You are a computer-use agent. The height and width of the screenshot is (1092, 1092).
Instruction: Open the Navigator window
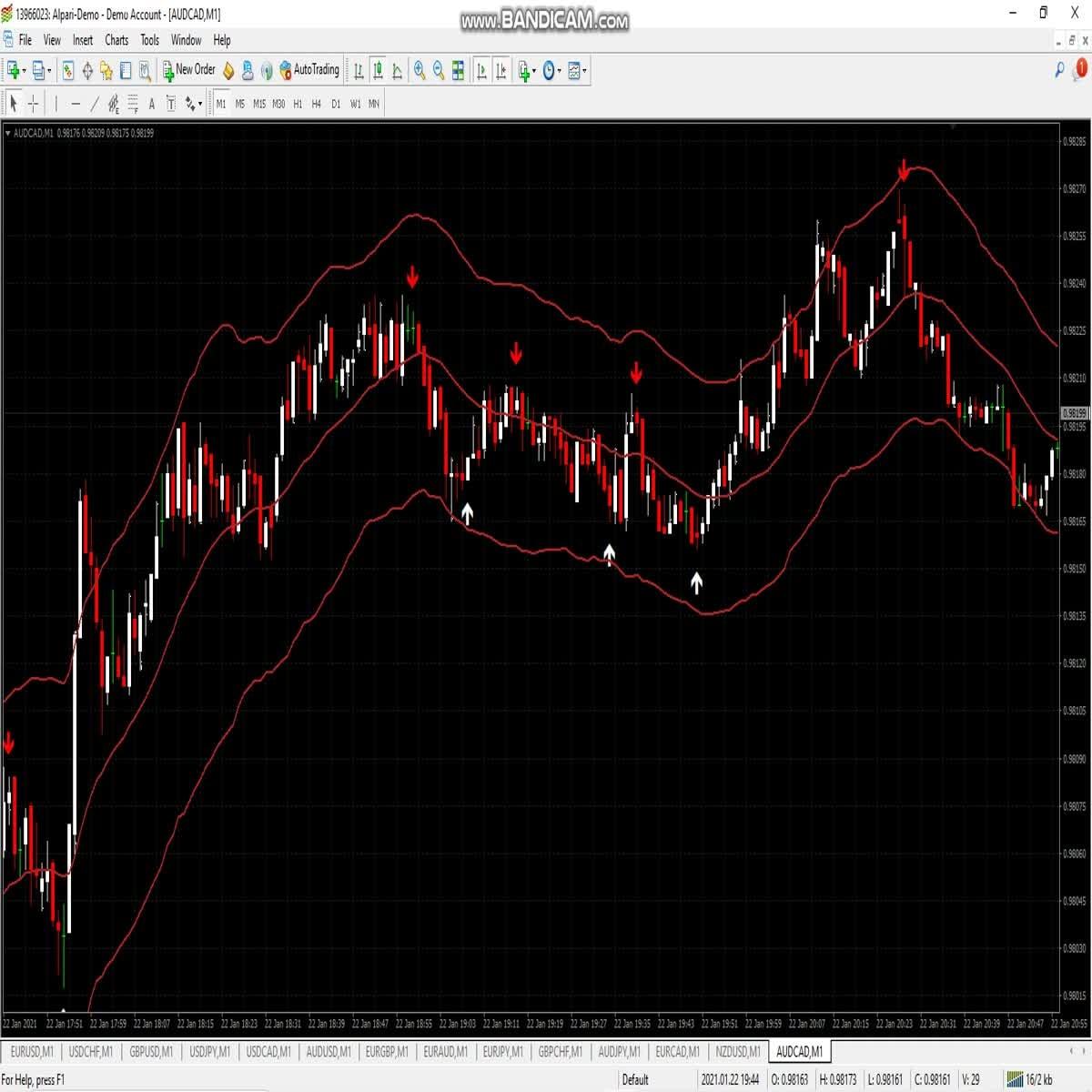click(106, 70)
